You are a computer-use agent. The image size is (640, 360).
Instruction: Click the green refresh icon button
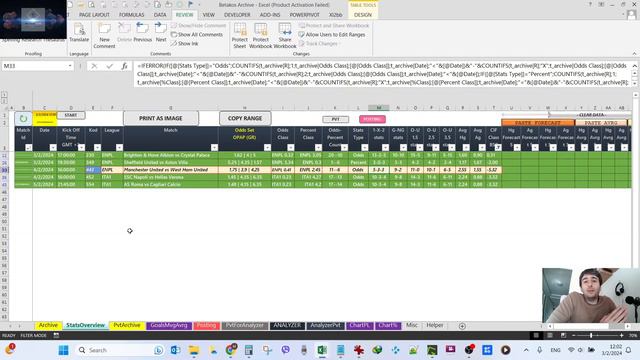click(x=23, y=119)
